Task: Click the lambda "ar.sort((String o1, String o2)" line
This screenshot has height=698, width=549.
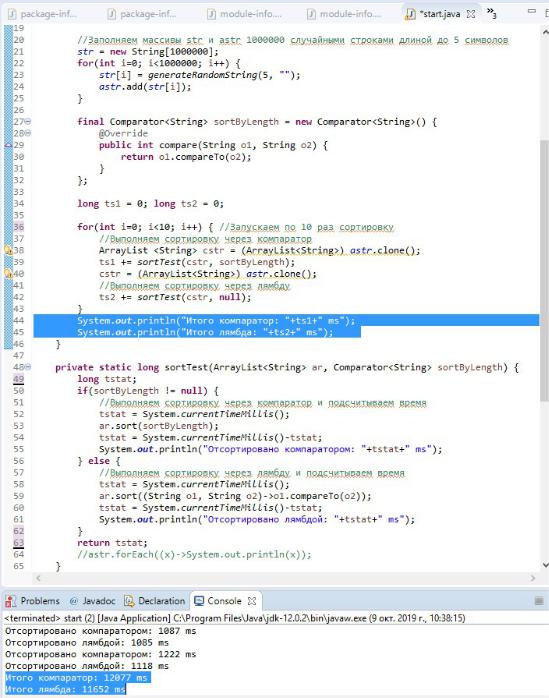Action: (x=235, y=496)
